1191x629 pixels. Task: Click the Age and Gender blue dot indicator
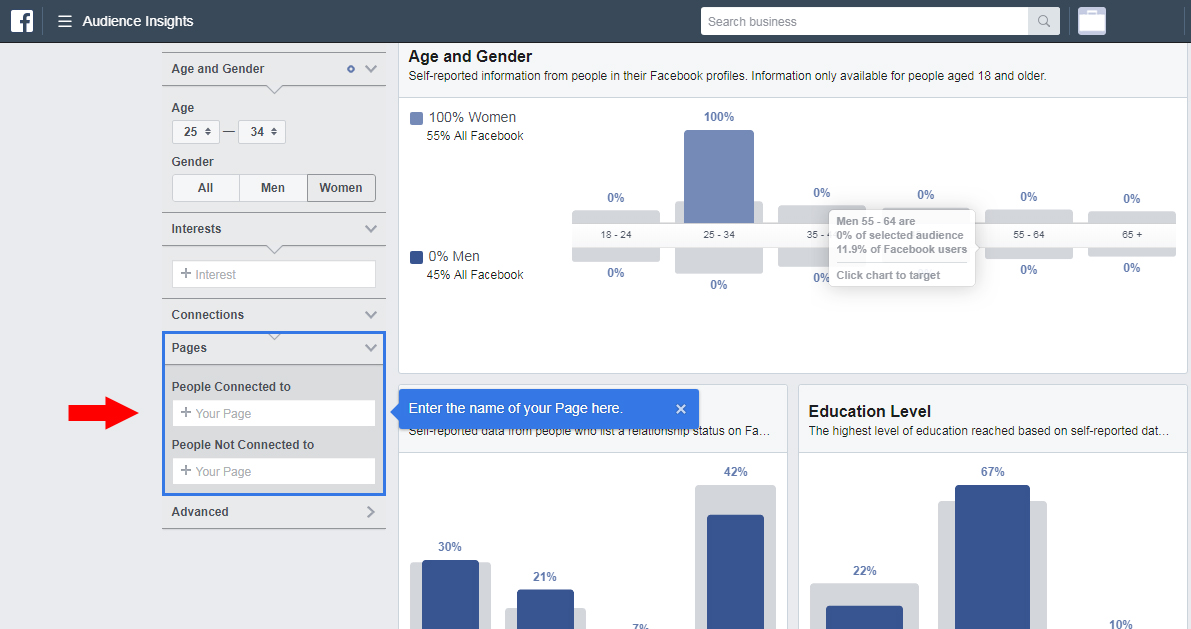point(351,69)
